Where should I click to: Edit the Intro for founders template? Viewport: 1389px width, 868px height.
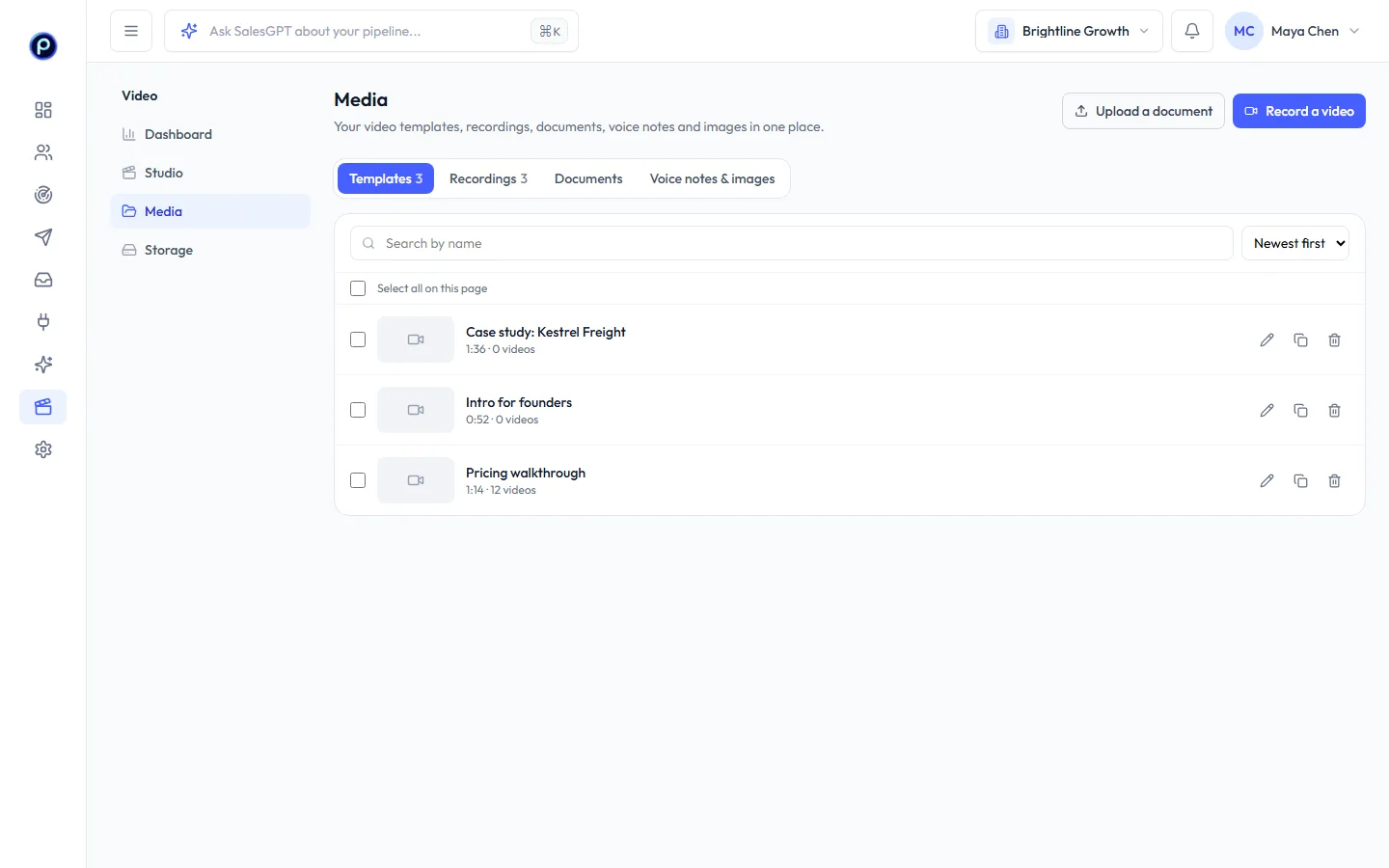point(1267,410)
